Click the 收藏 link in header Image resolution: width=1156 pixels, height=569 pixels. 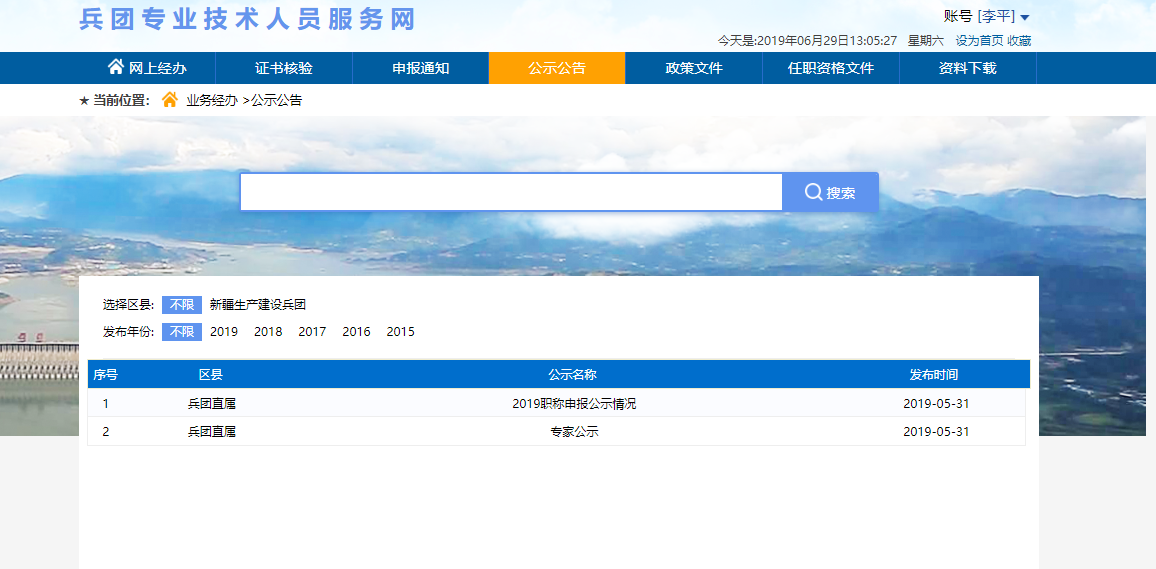(x=1019, y=41)
